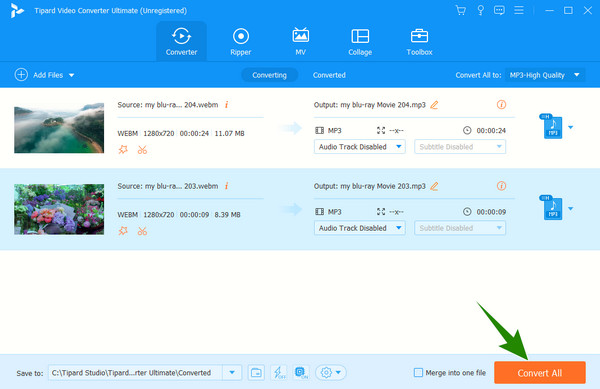Select the flower video thumbnail
The height and width of the screenshot is (389, 600).
tap(59, 209)
